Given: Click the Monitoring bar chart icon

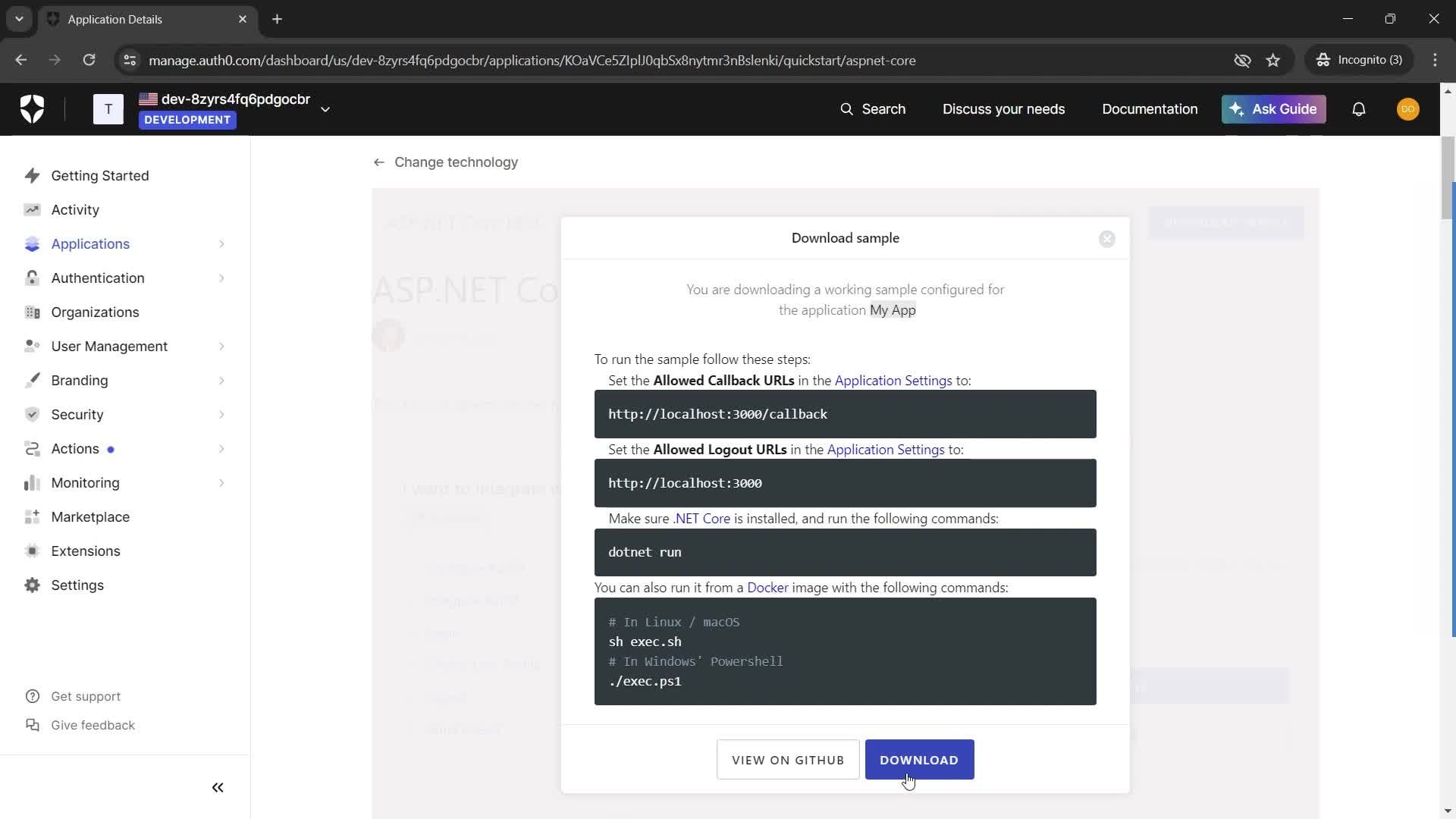Looking at the screenshot, I should click(x=32, y=483).
